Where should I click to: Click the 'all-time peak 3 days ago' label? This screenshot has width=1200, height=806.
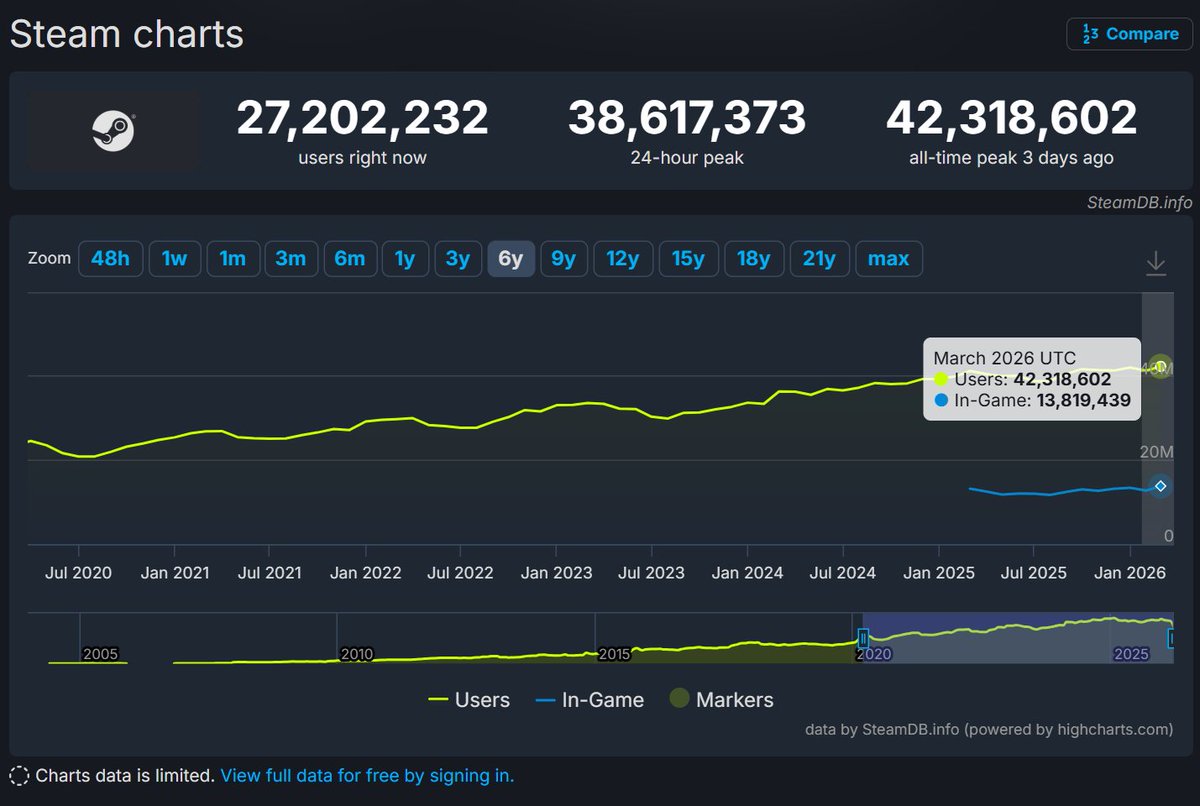[1012, 158]
